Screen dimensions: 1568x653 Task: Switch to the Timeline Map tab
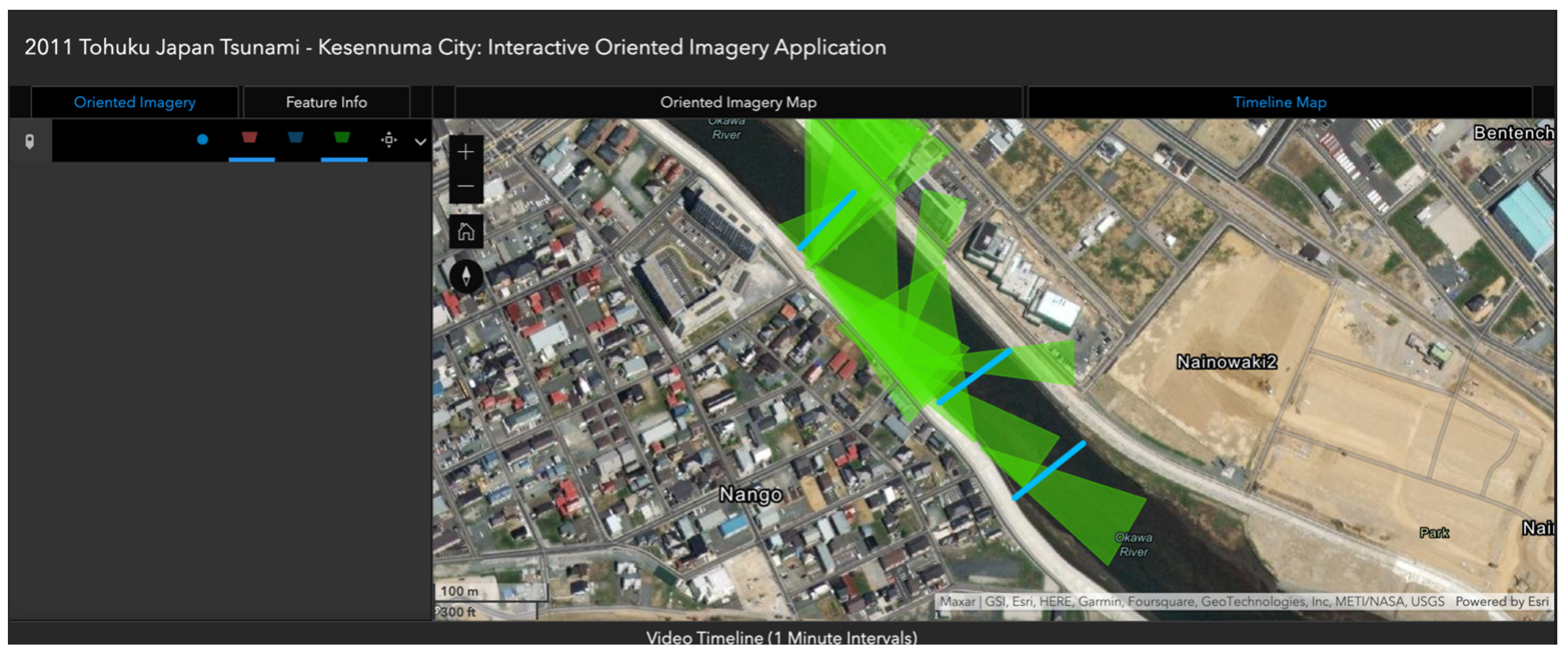coord(1279,102)
